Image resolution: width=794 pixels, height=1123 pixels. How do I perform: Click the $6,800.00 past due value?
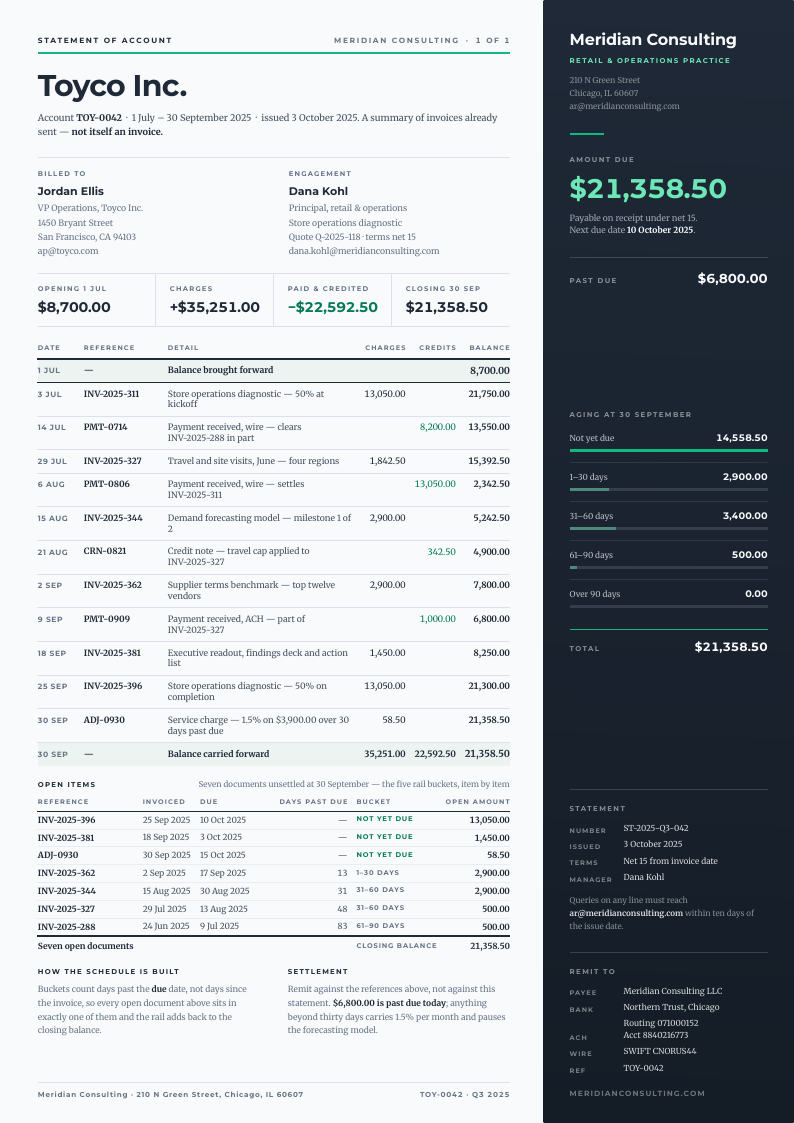(x=732, y=279)
